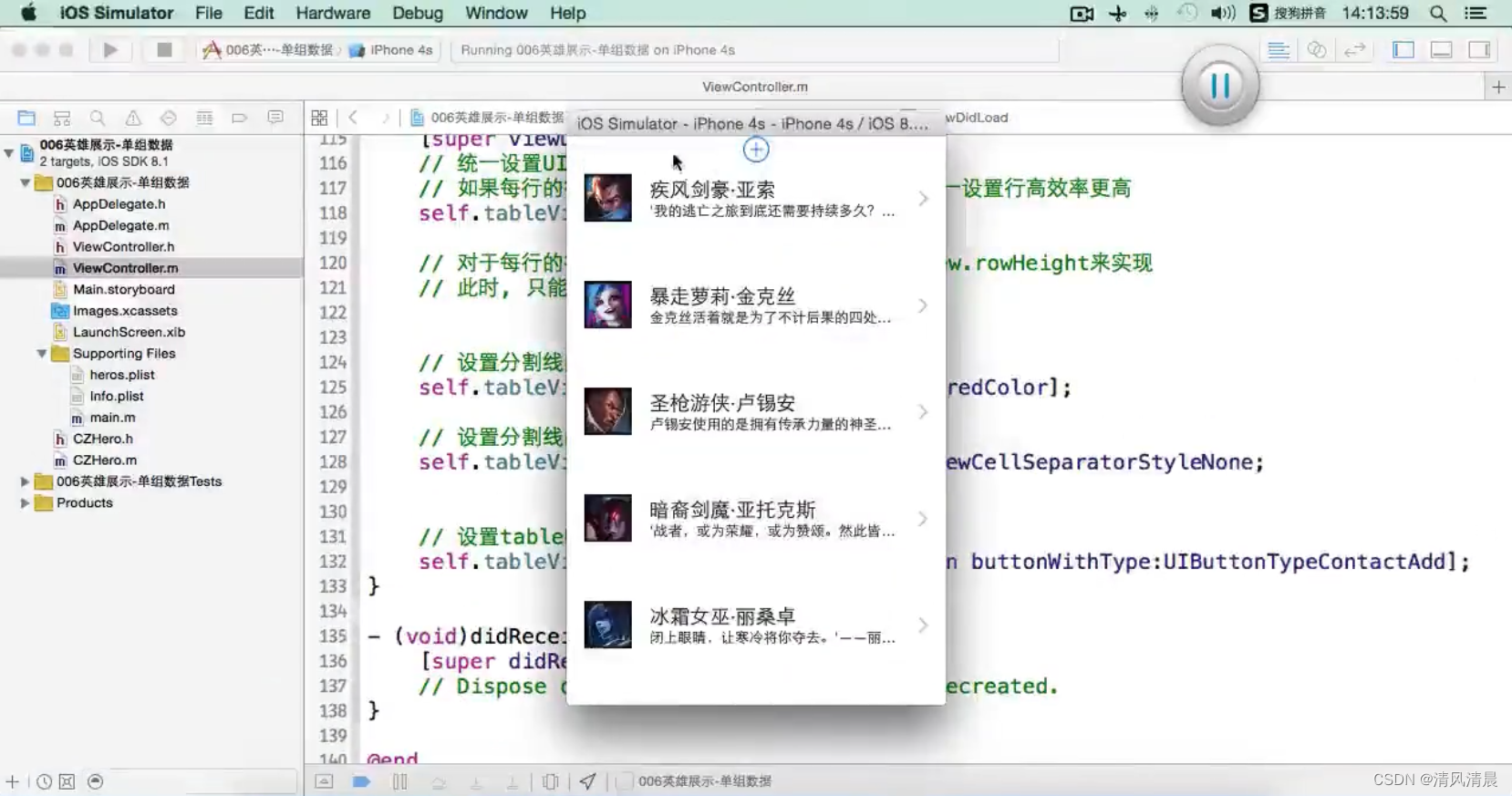Screen dimensions: 1512x796
Task: Open Spotlight search in the menu bar
Action: click(x=1438, y=14)
